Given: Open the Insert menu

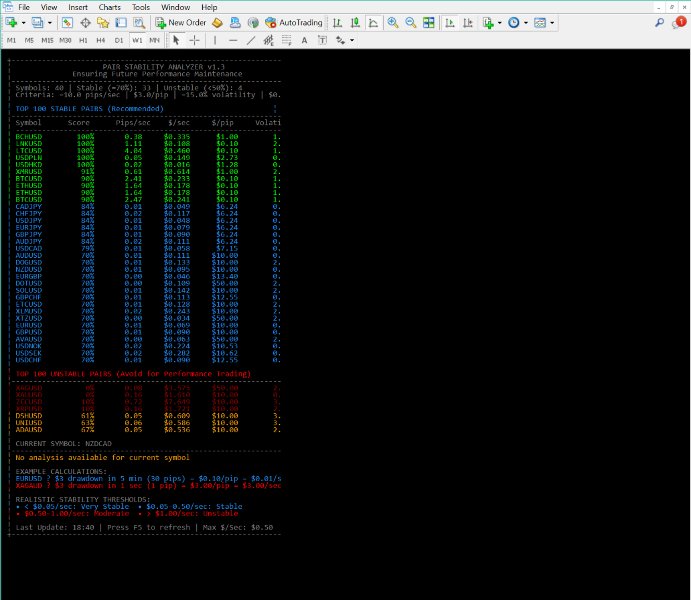Looking at the screenshot, I should tap(78, 7).
